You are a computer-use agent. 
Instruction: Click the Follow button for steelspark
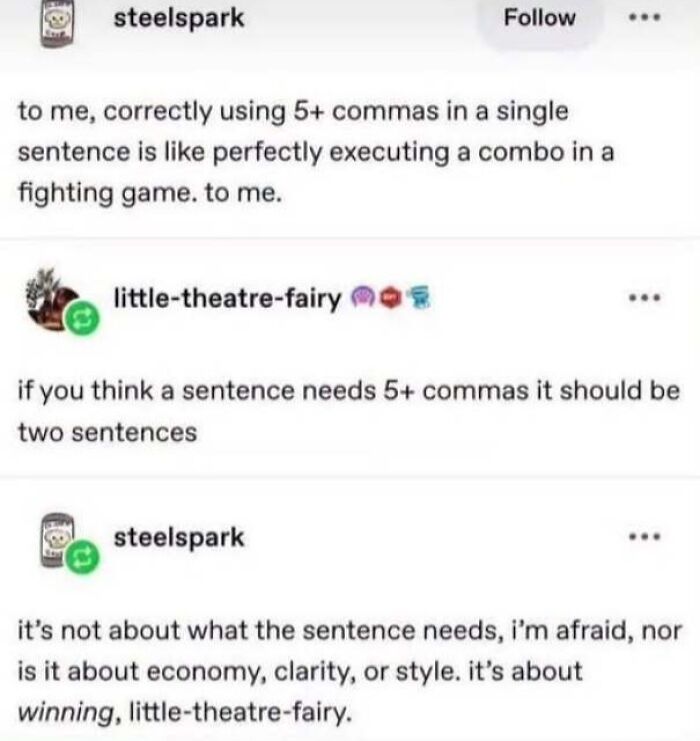539,18
